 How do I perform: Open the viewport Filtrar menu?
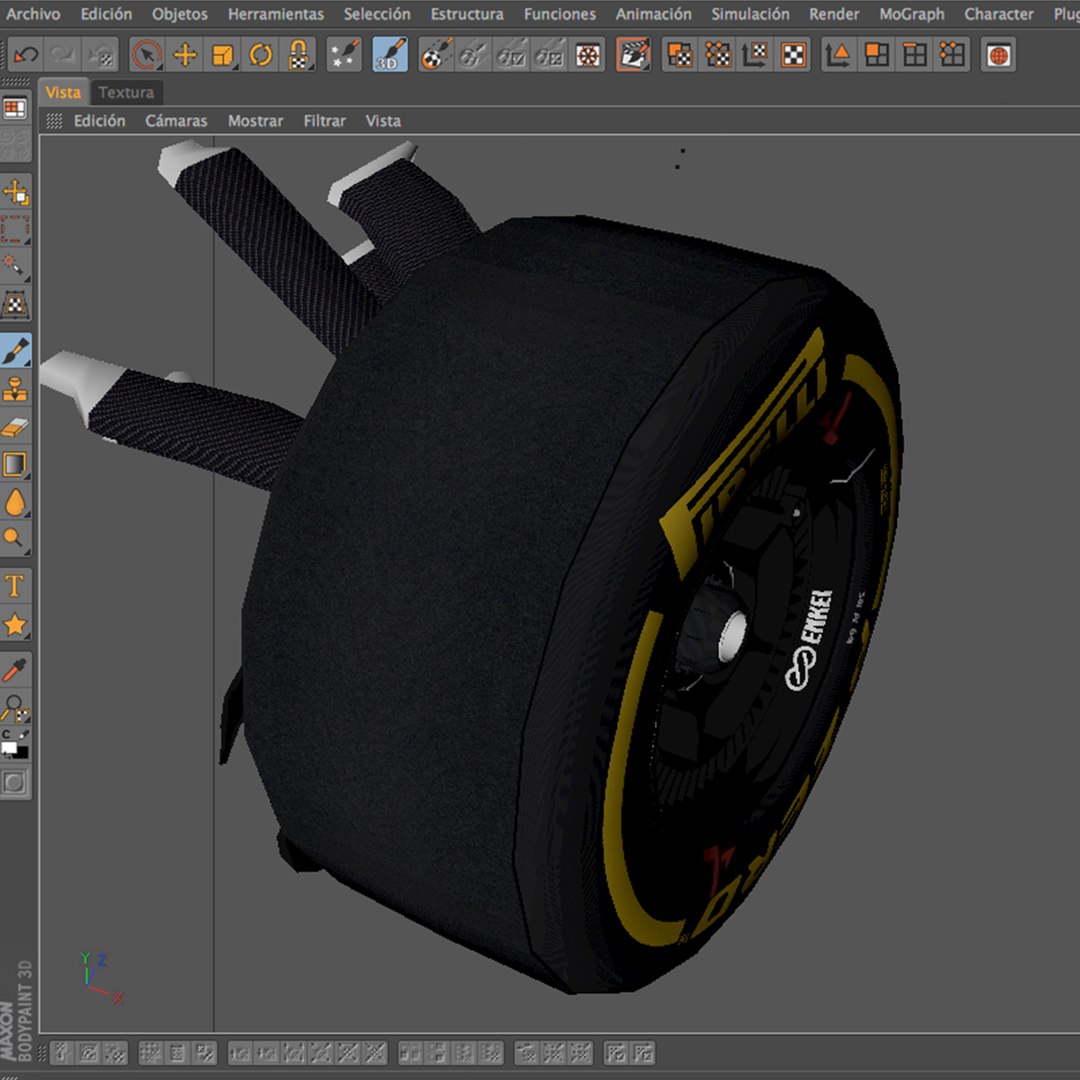coord(324,121)
